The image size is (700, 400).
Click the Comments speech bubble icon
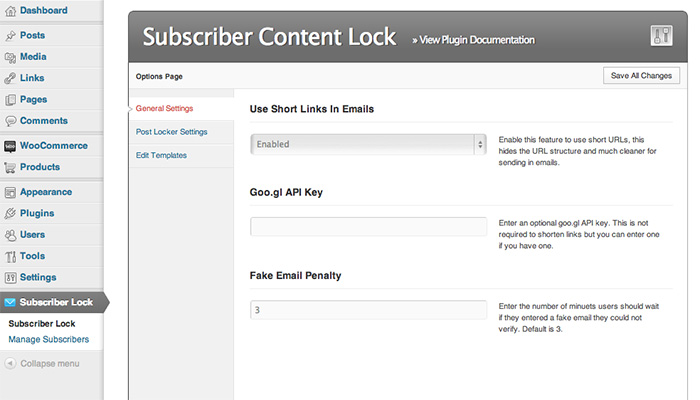click(10, 121)
